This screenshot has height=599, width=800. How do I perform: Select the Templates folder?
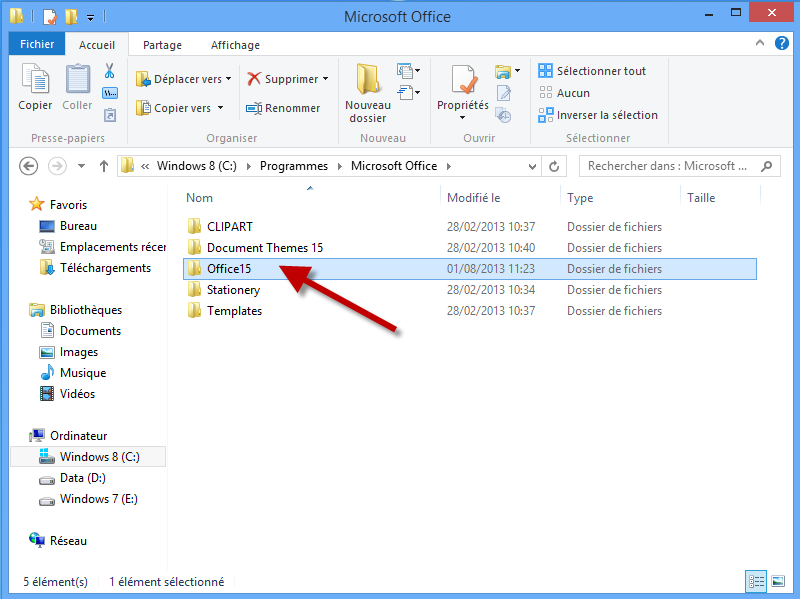[x=234, y=311]
